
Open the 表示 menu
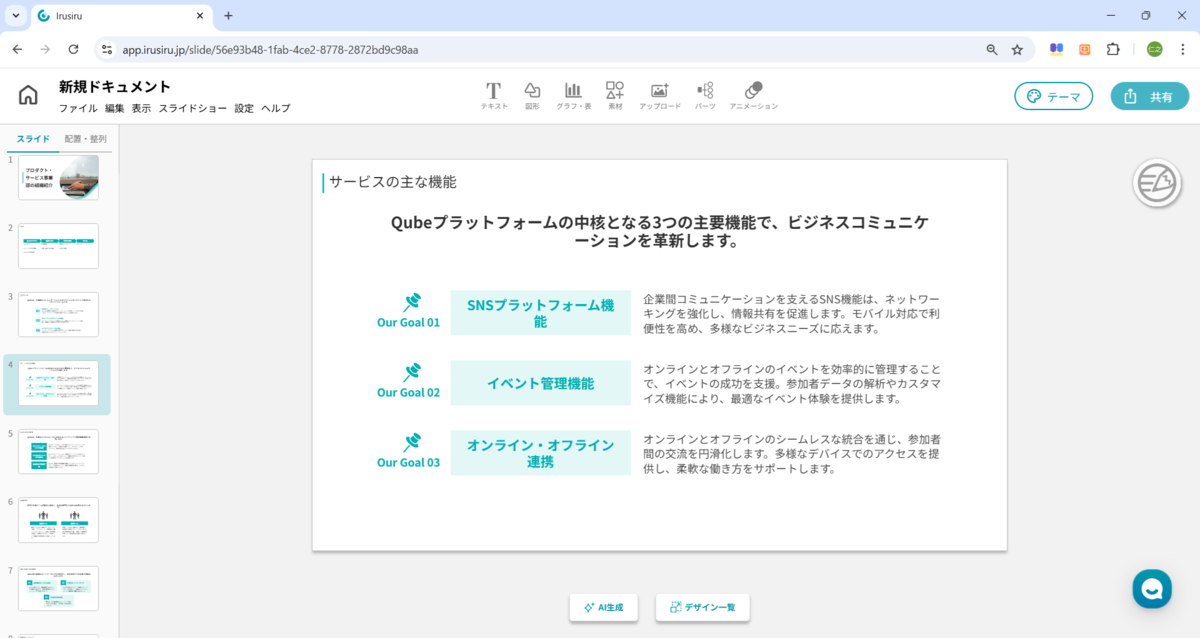click(141, 108)
